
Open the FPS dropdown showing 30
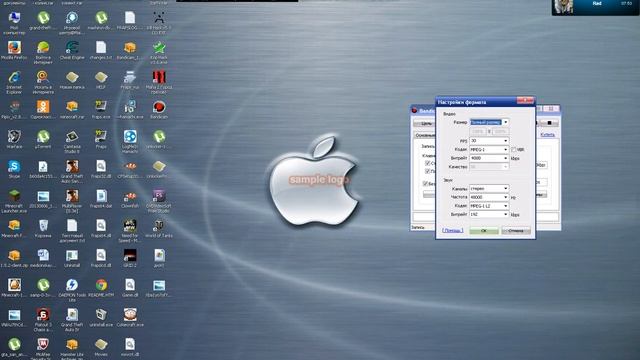pos(489,141)
